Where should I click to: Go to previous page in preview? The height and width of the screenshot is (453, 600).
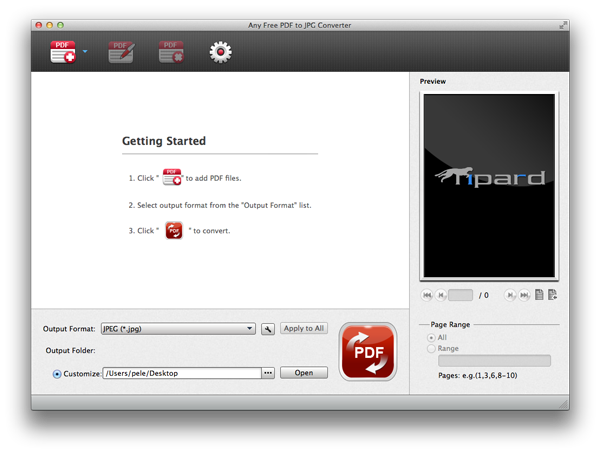441,295
